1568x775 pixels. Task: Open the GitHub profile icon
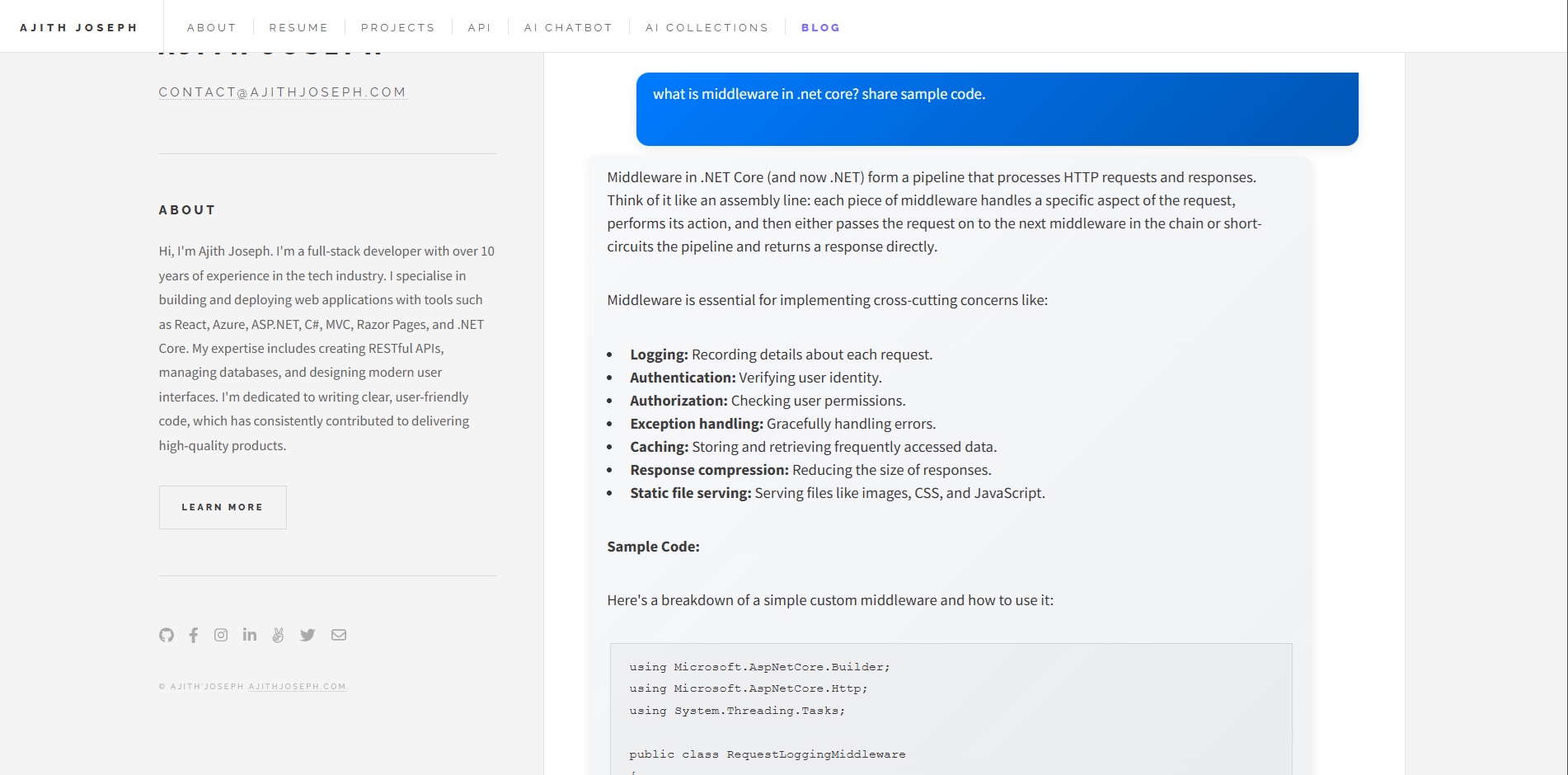[x=167, y=635]
